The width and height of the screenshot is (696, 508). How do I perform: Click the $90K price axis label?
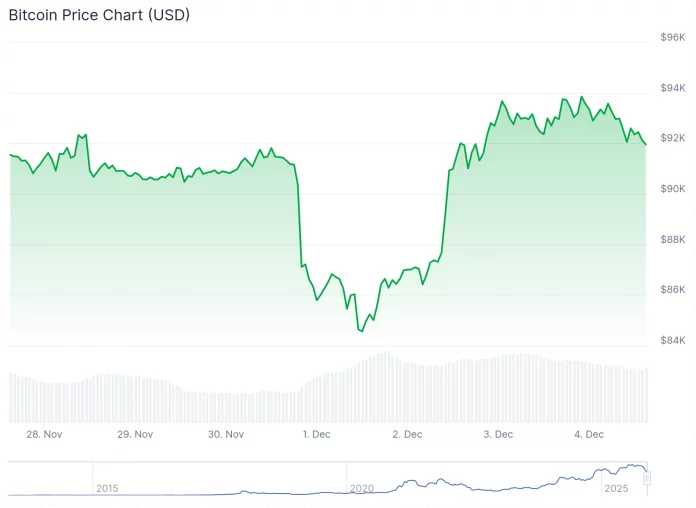672,189
